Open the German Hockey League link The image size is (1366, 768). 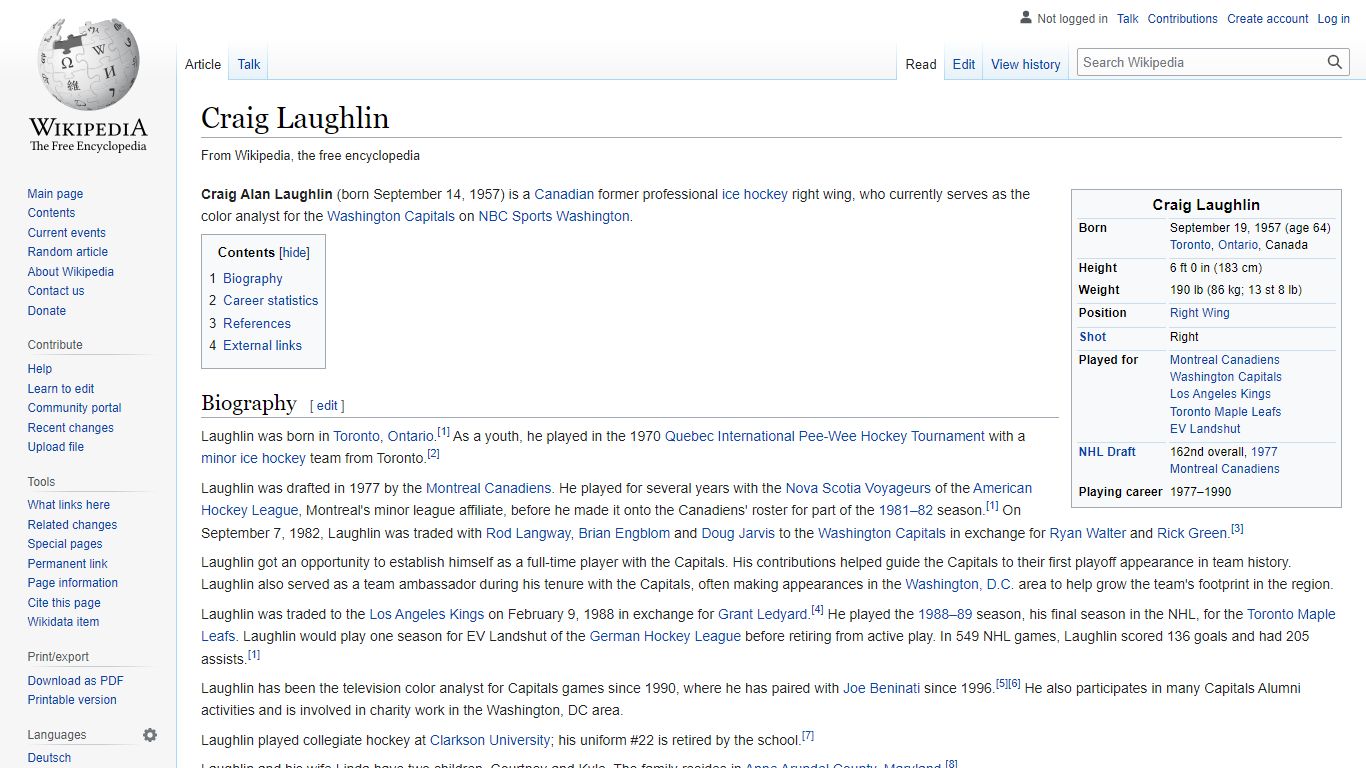[x=665, y=636]
